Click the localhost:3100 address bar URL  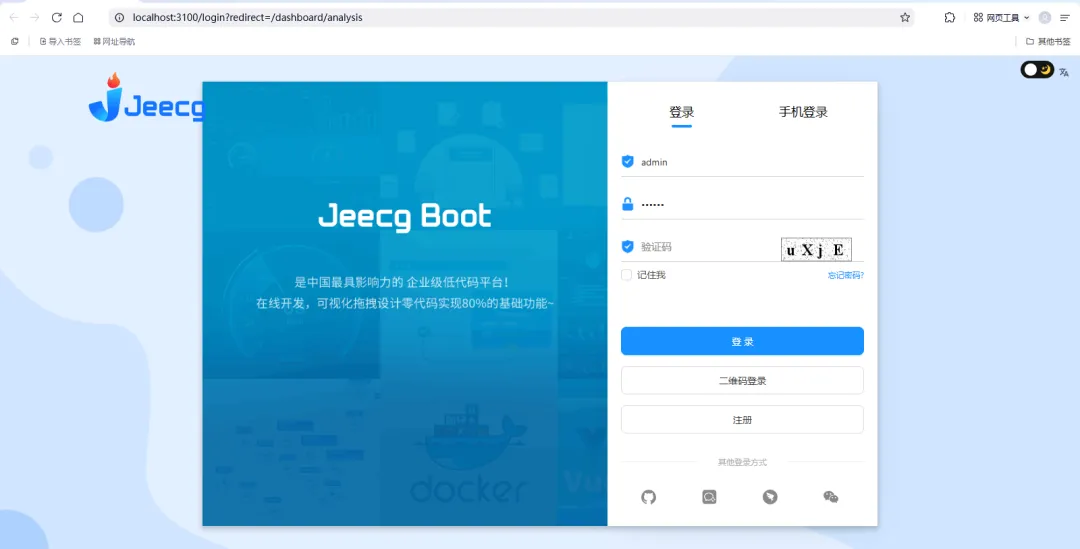247,17
